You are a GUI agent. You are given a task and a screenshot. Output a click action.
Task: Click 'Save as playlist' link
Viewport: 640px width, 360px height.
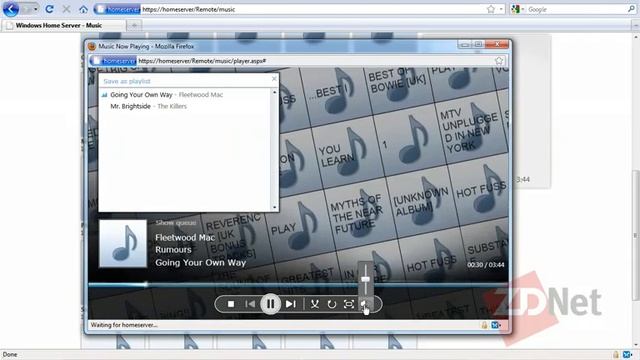(127, 81)
